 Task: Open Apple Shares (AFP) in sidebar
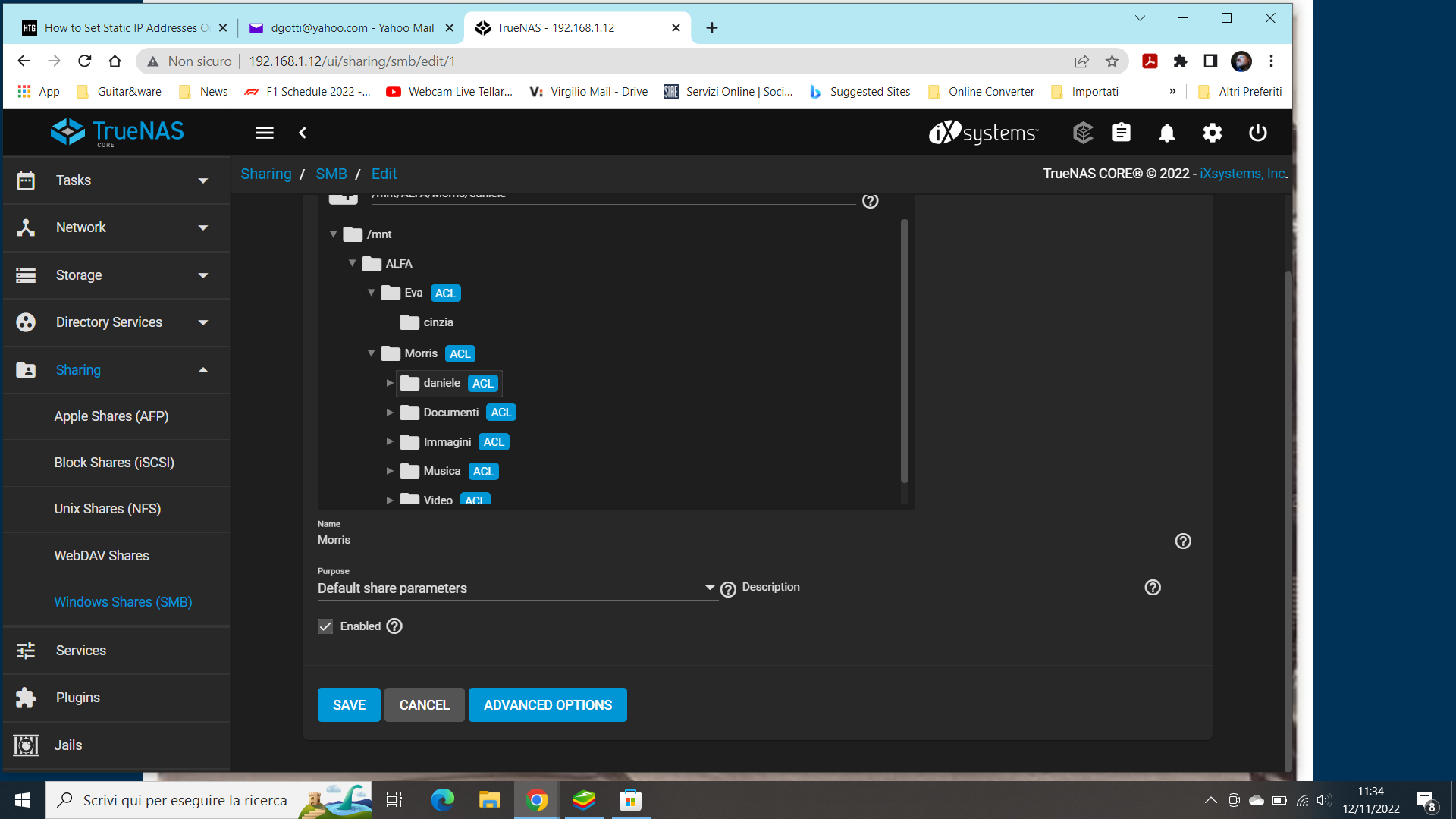[x=111, y=416]
